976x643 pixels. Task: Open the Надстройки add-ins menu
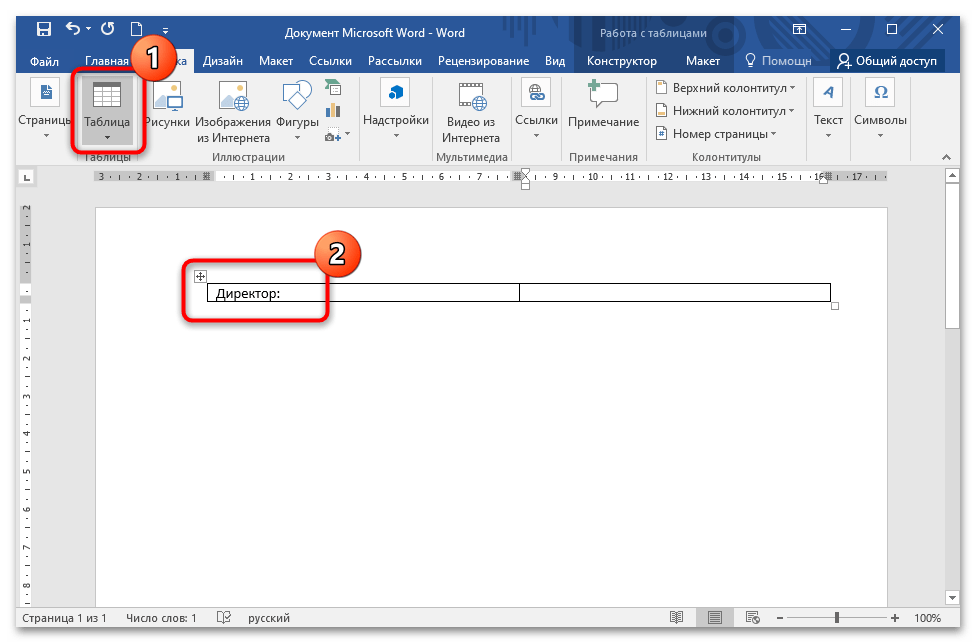pos(396,108)
